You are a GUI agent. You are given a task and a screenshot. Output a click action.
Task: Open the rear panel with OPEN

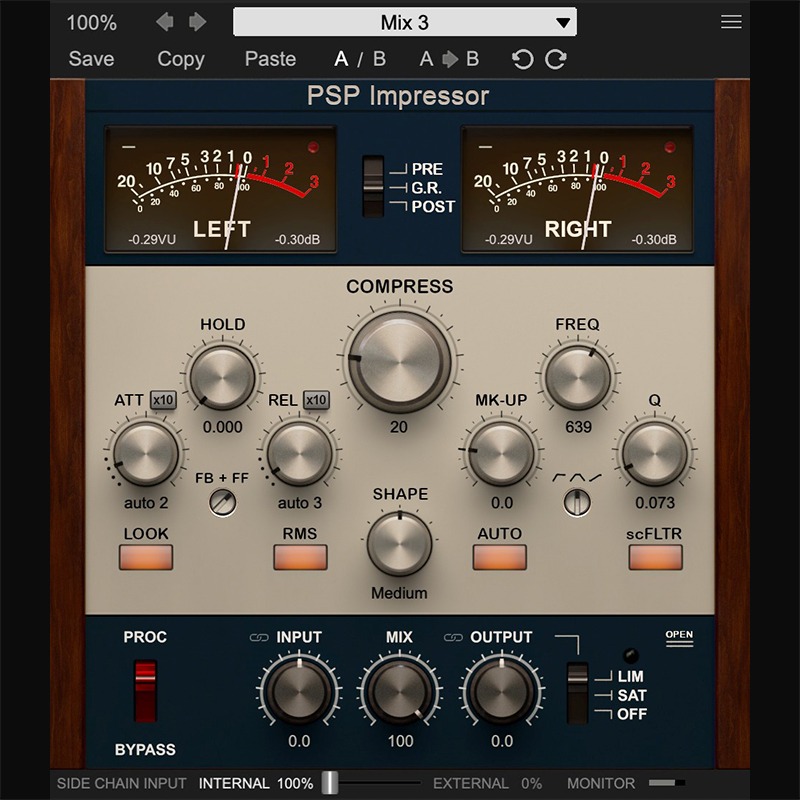(x=679, y=637)
